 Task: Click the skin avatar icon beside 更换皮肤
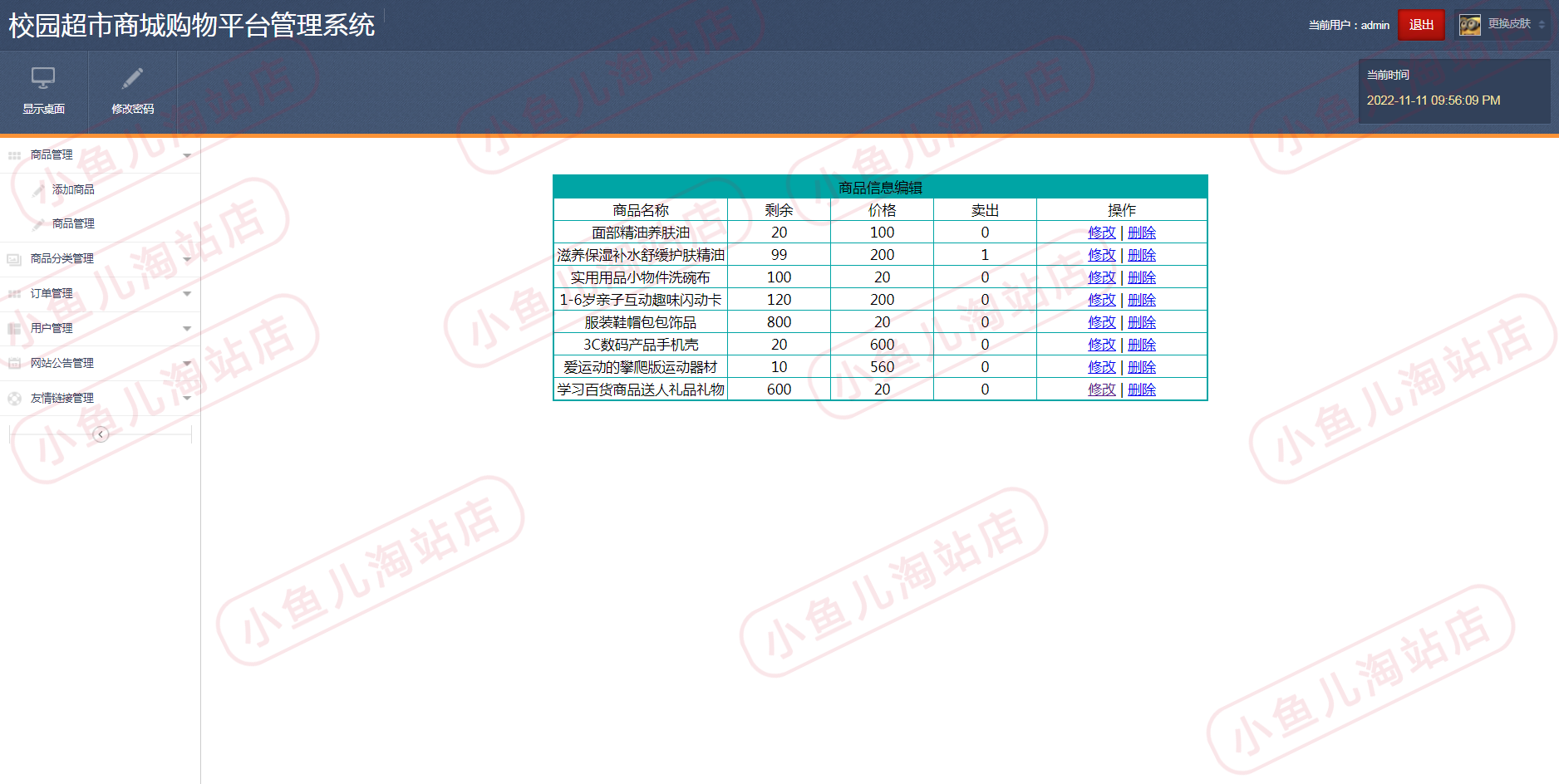coord(1470,25)
